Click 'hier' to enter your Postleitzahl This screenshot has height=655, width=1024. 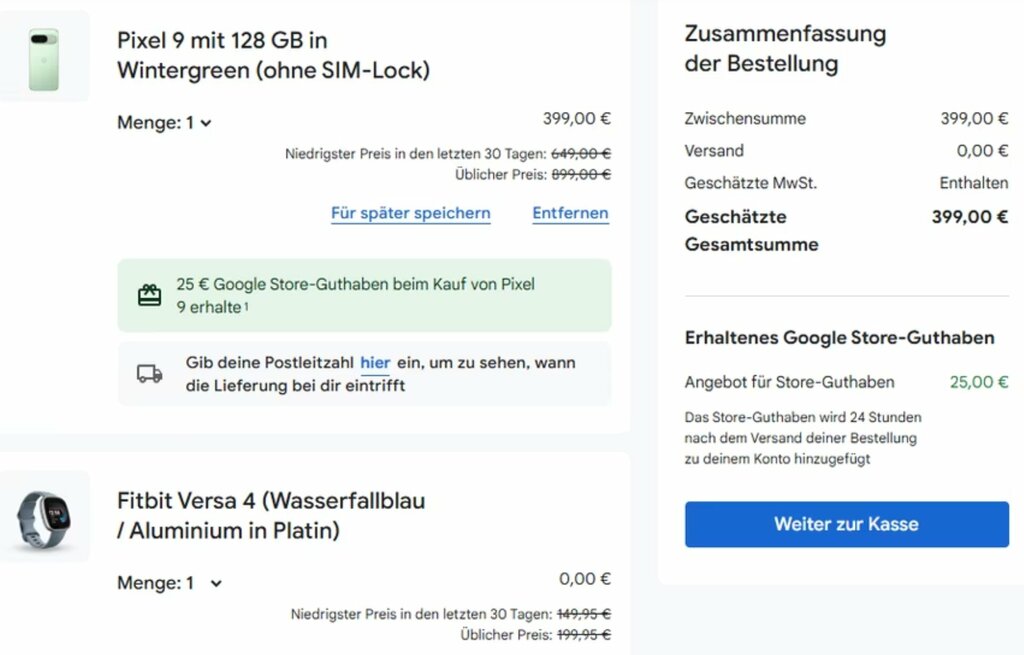(x=375, y=363)
